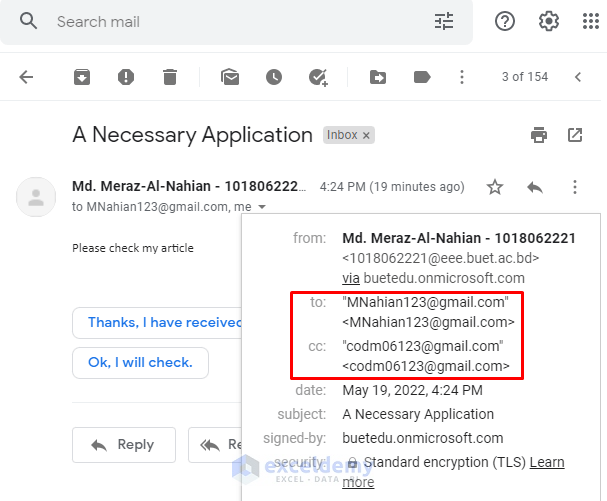This screenshot has width=607, height=501.
Task: Add this email to Tasks
Action: tap(319, 77)
